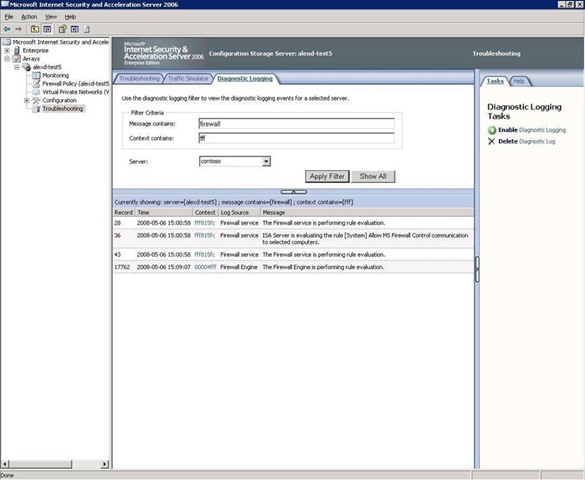The width and height of the screenshot is (585, 480).
Task: Click left scroll arrow of tree pane
Action: 5,464
